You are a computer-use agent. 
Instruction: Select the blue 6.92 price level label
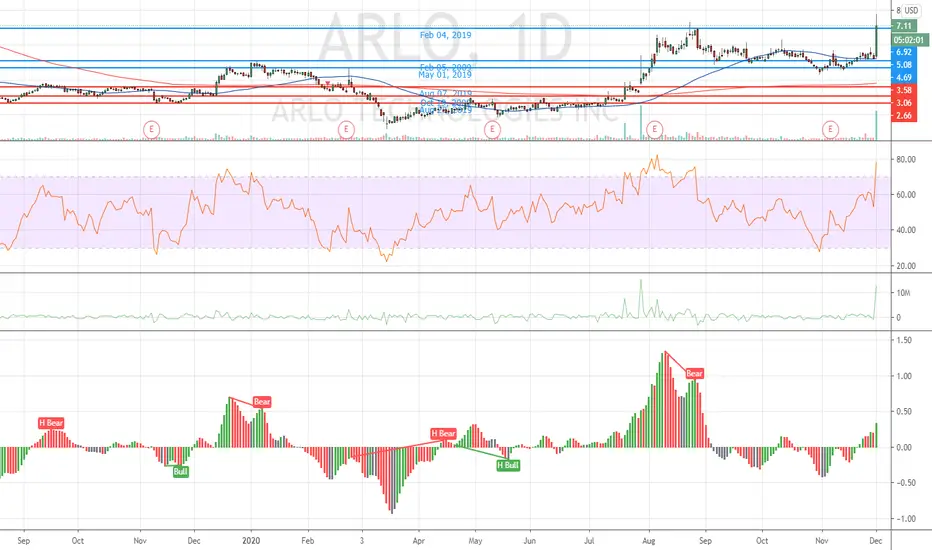pyautogui.click(x=904, y=52)
